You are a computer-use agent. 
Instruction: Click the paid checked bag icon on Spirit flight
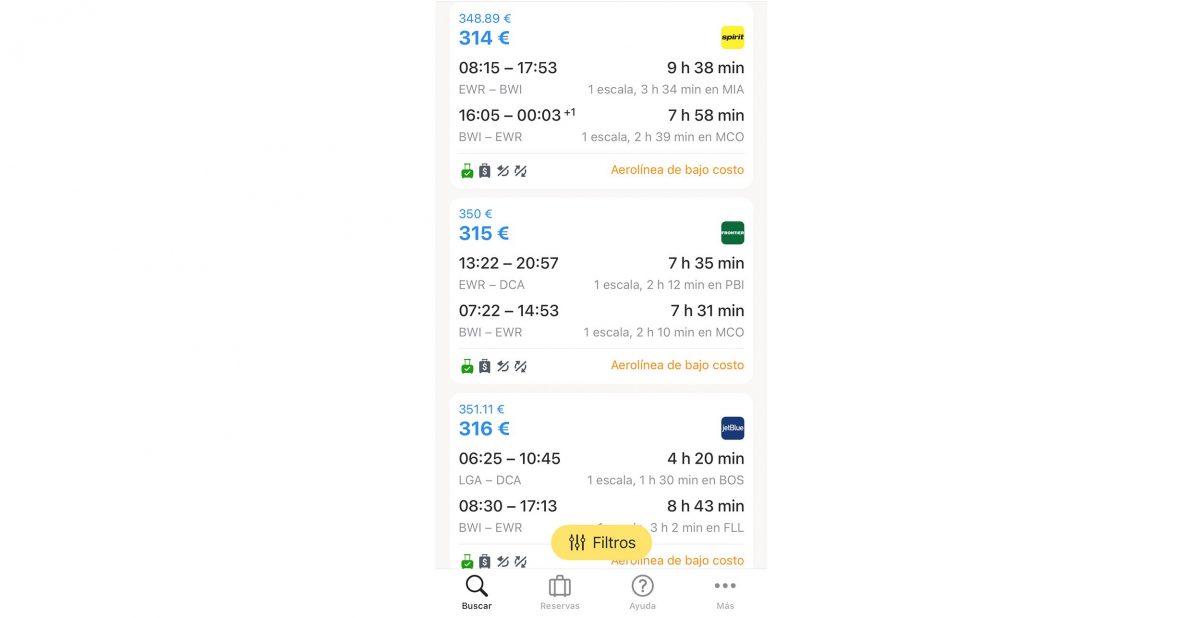485,171
